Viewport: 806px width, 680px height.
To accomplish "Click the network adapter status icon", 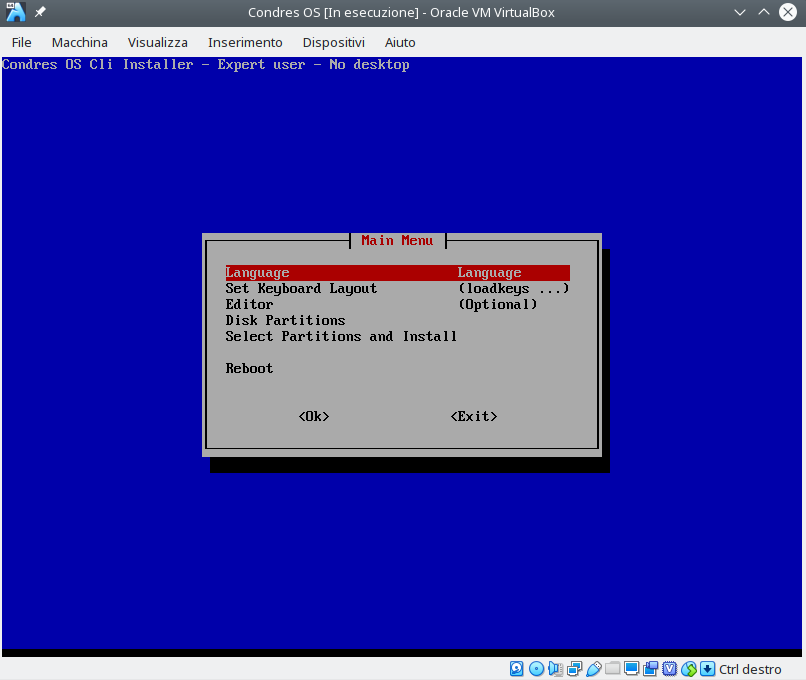I will 574,669.
